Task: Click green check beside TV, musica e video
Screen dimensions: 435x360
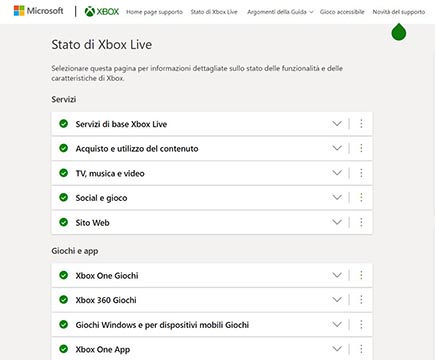Action: (x=63, y=173)
